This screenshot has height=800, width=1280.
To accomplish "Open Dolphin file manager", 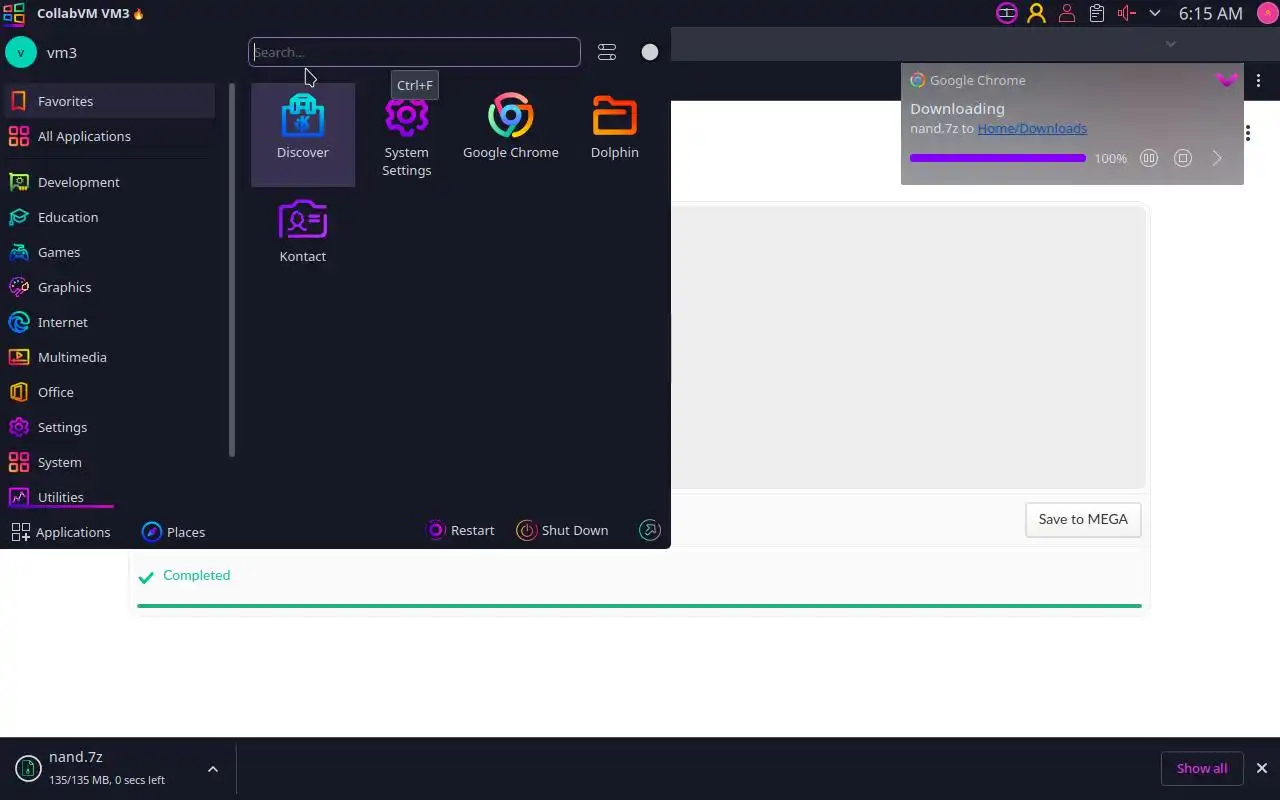I will pos(614,134).
